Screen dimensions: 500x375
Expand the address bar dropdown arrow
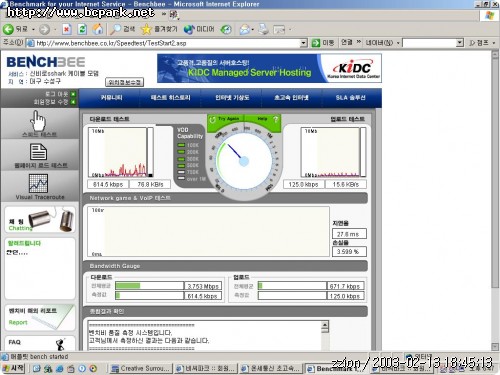point(303,43)
